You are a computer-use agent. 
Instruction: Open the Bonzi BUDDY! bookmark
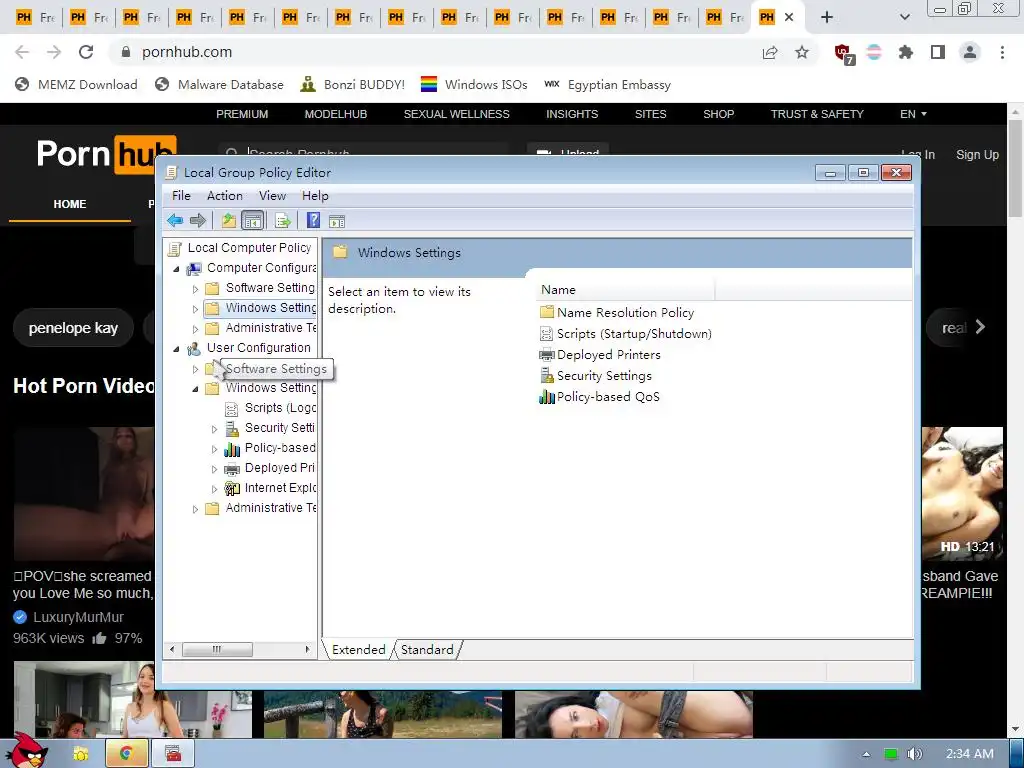[x=353, y=85]
